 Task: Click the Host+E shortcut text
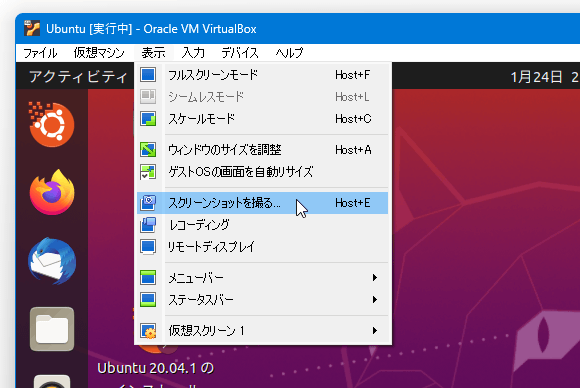[x=353, y=203]
